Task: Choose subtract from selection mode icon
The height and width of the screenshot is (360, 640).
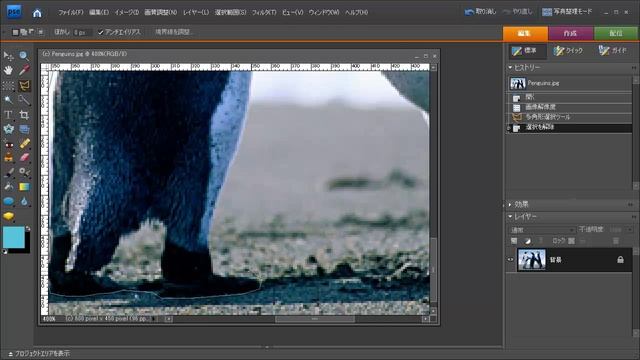Action: 32,32
